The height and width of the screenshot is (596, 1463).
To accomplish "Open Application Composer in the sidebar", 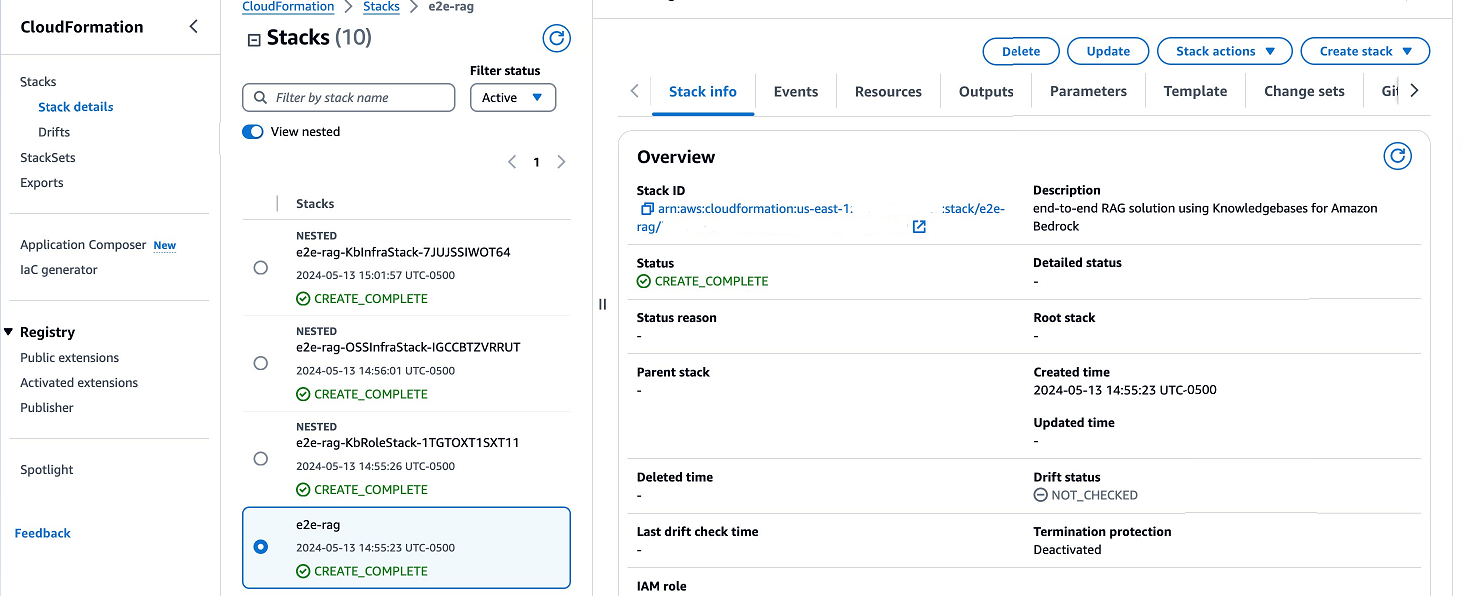I will coord(83,245).
